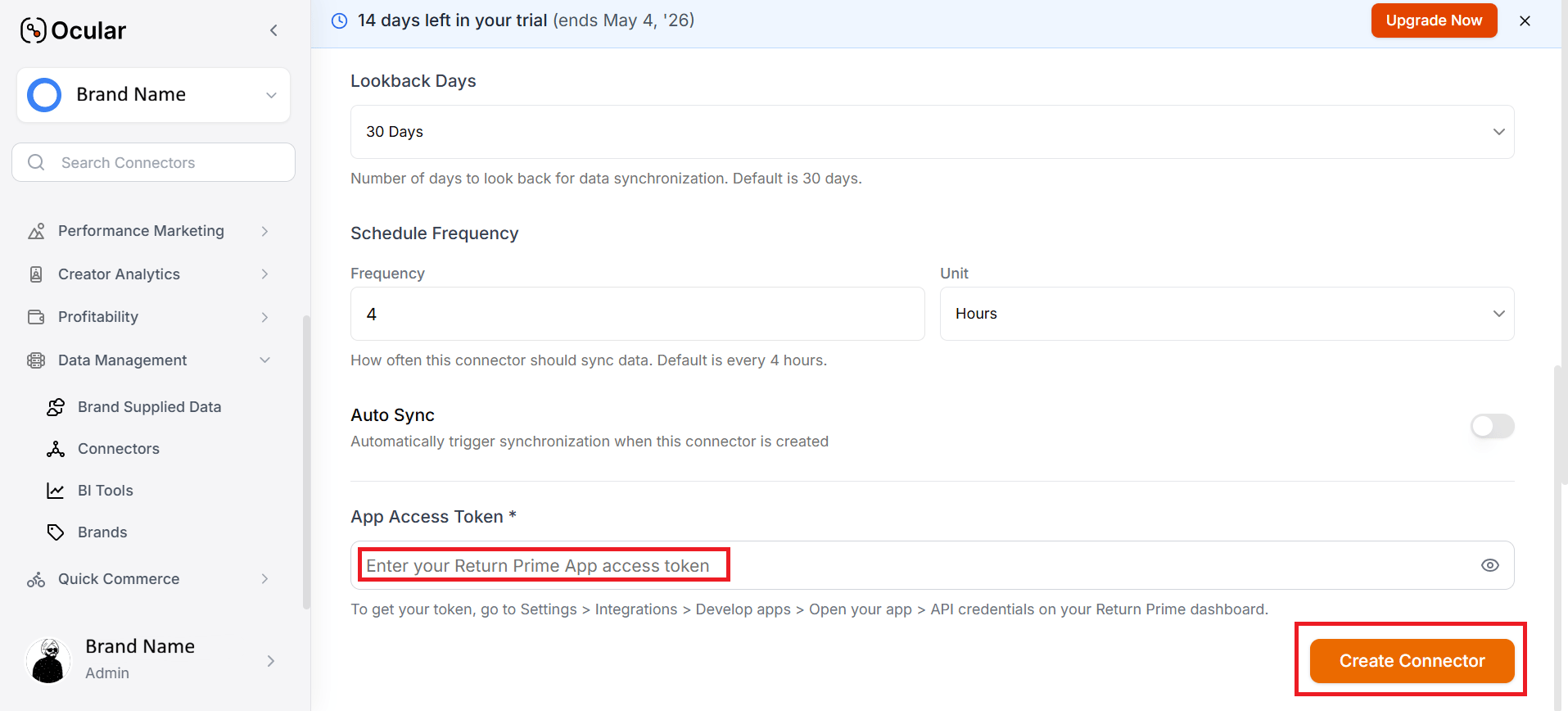Click 'Lookback Days' label

(413, 81)
